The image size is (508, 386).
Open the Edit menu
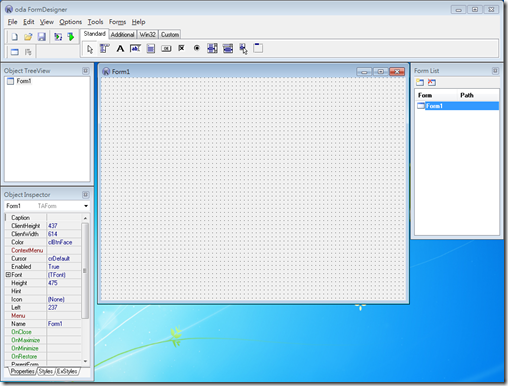29,22
